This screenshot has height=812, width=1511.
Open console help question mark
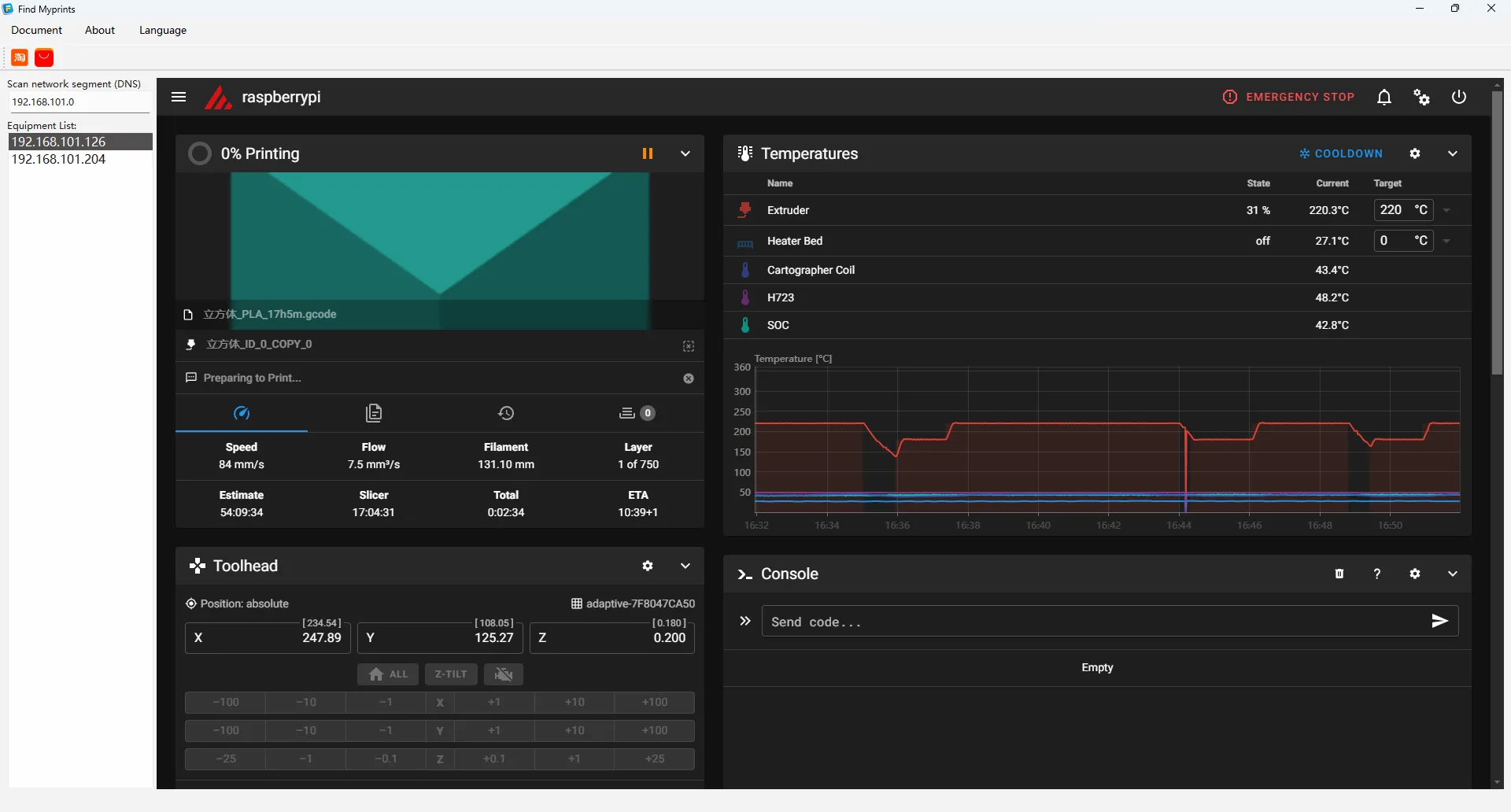1377,574
